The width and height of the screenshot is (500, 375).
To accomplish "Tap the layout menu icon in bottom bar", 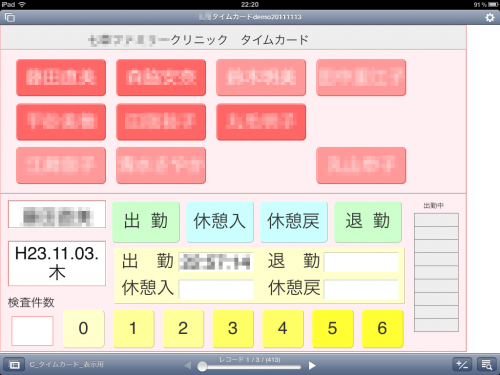I will coord(14,365).
